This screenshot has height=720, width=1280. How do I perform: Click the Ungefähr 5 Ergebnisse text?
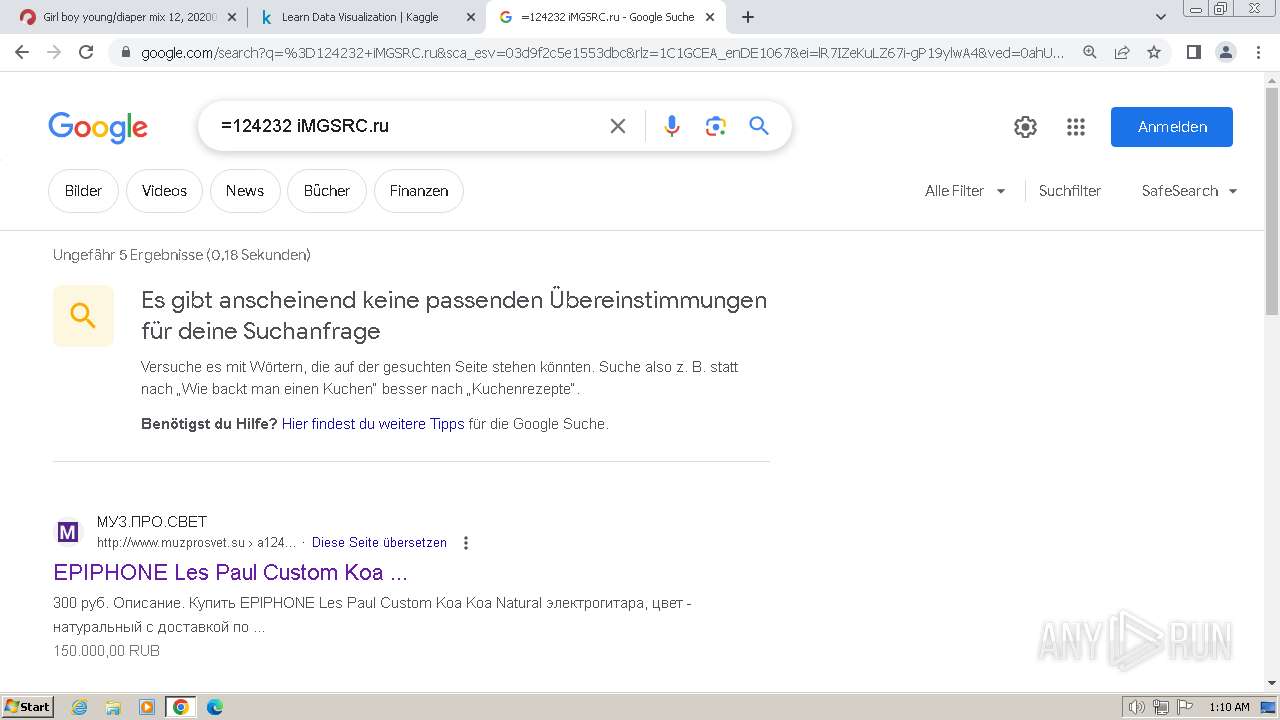pos(182,255)
